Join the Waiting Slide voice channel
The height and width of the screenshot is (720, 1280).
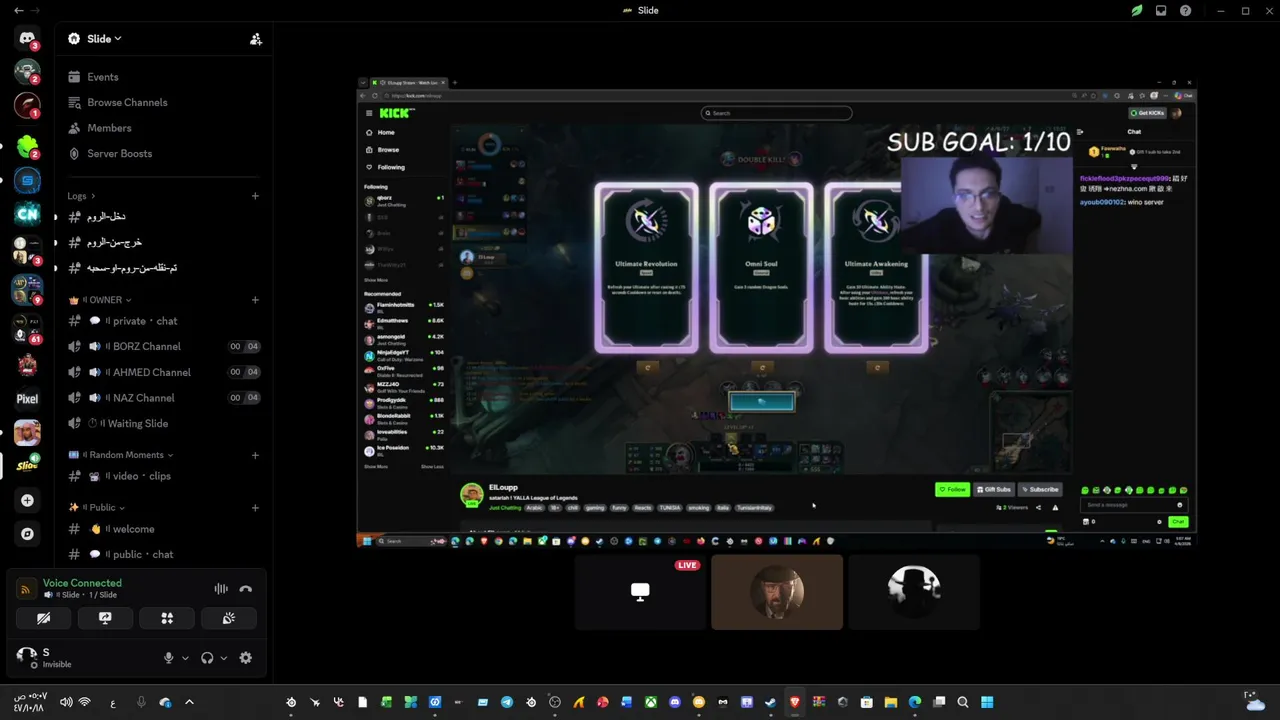pyautogui.click(x=163, y=423)
